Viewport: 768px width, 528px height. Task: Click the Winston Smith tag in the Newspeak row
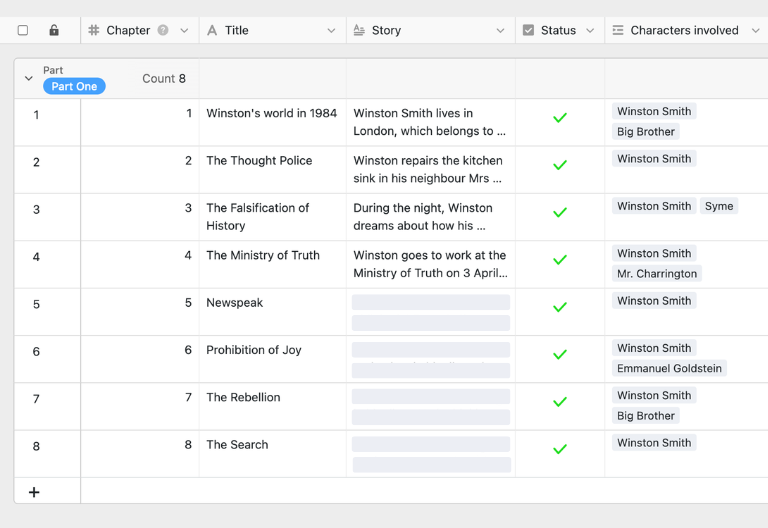point(654,301)
